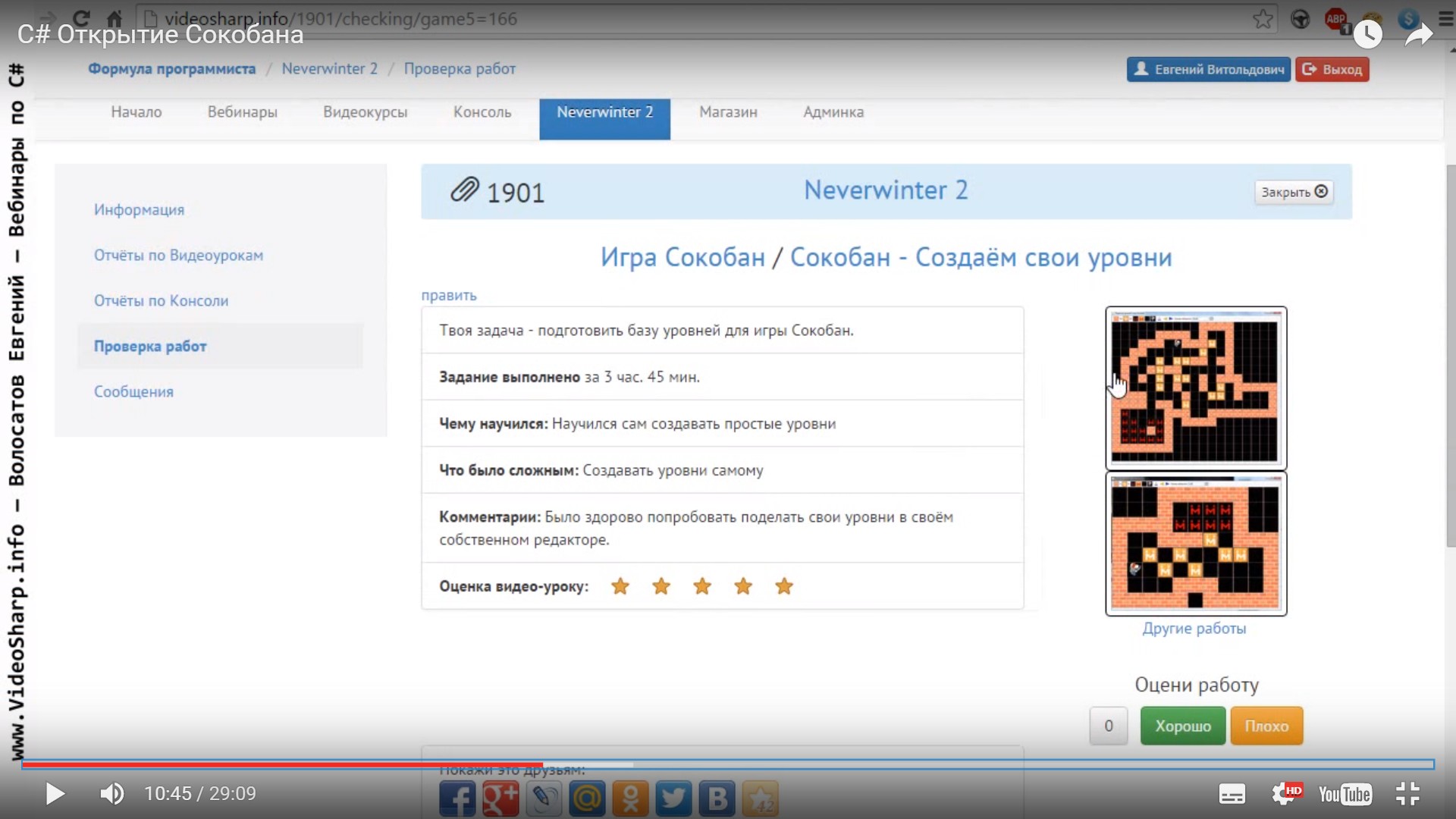Reload the page in browser
This screenshot has width=1456, height=819.
coord(81,17)
